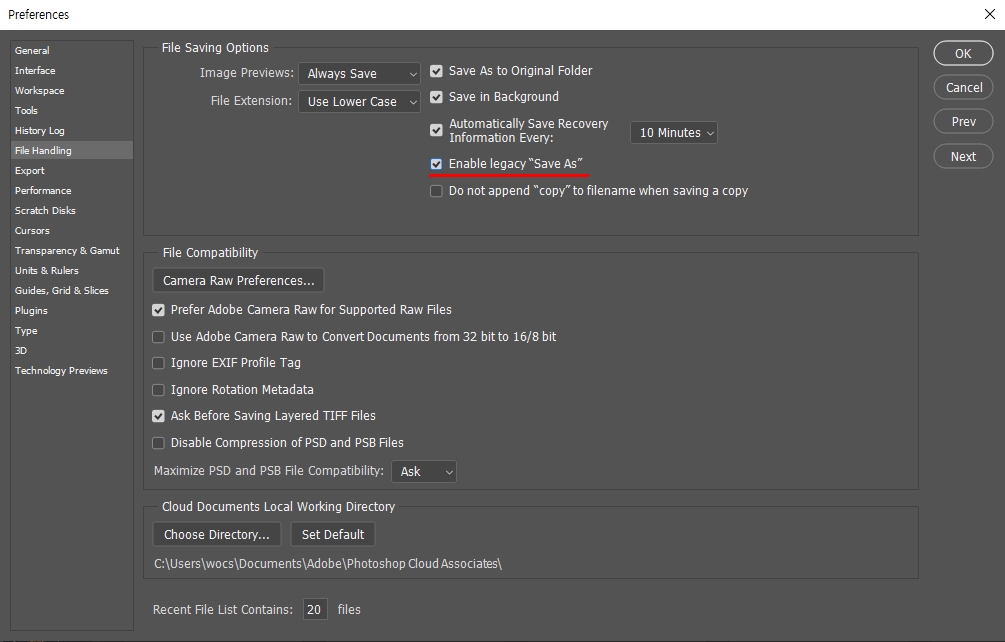Click the OK button
This screenshot has height=642, width=1005.
(x=963, y=53)
